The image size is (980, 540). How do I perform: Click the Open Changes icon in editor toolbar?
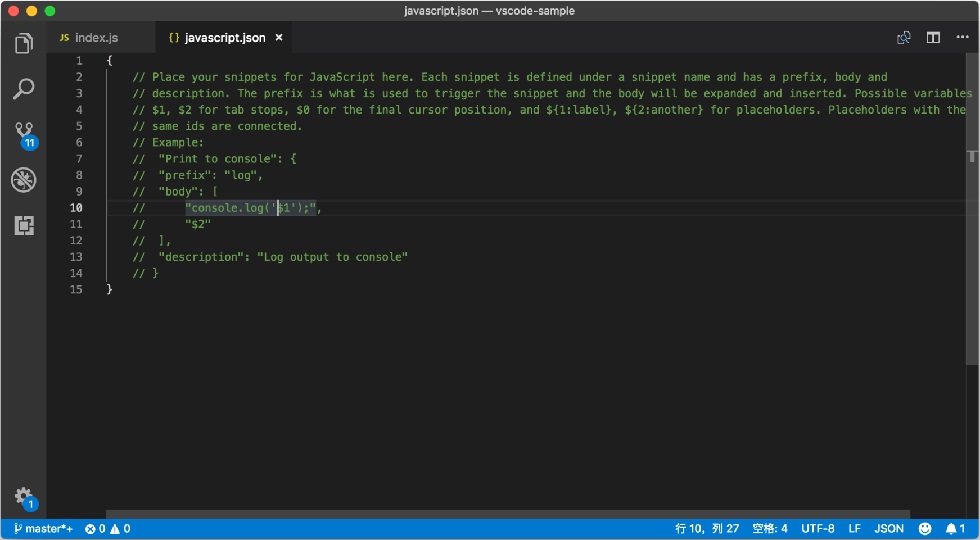pyautogui.click(x=904, y=38)
